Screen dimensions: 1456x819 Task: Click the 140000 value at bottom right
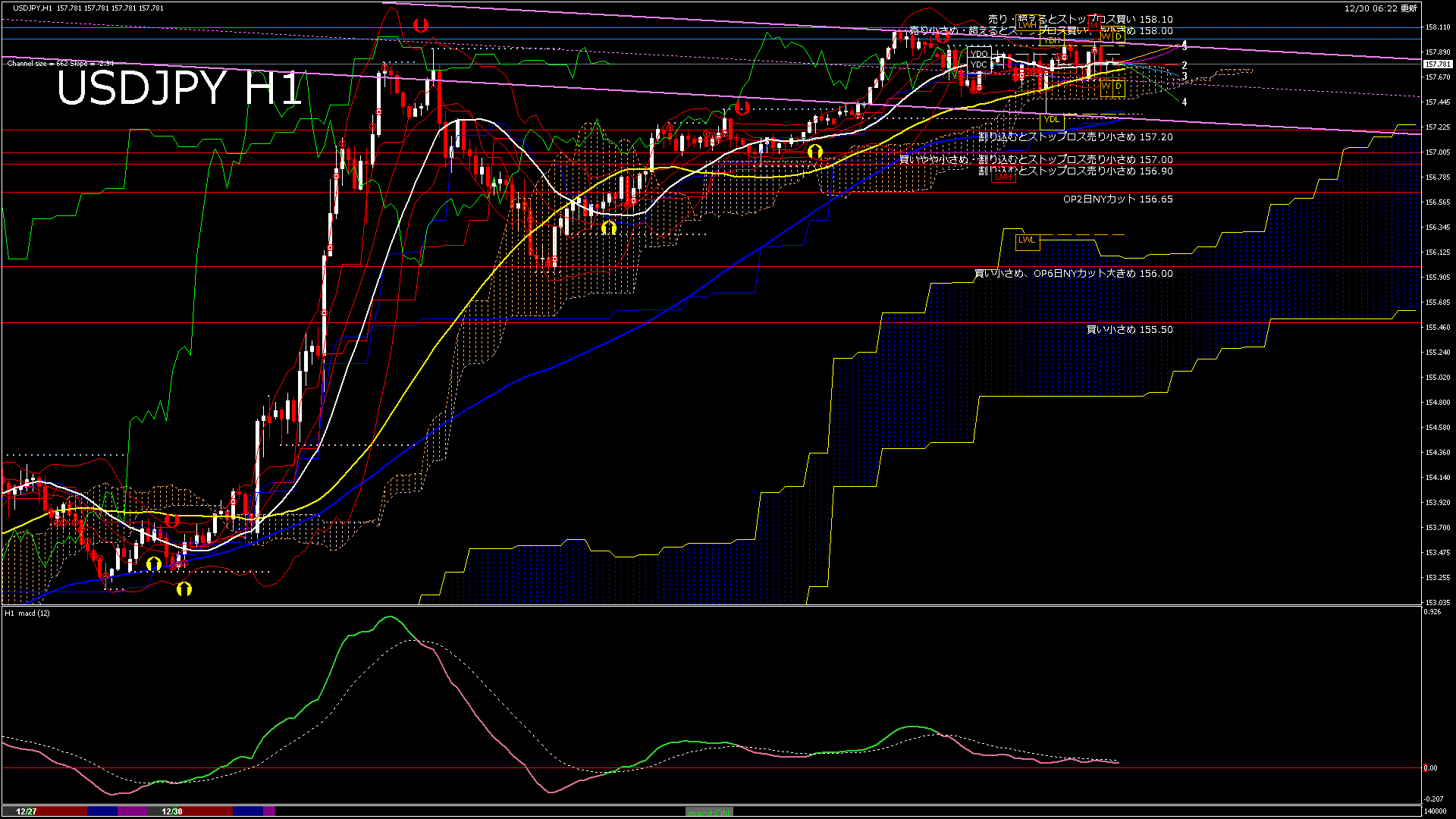click(x=1434, y=811)
